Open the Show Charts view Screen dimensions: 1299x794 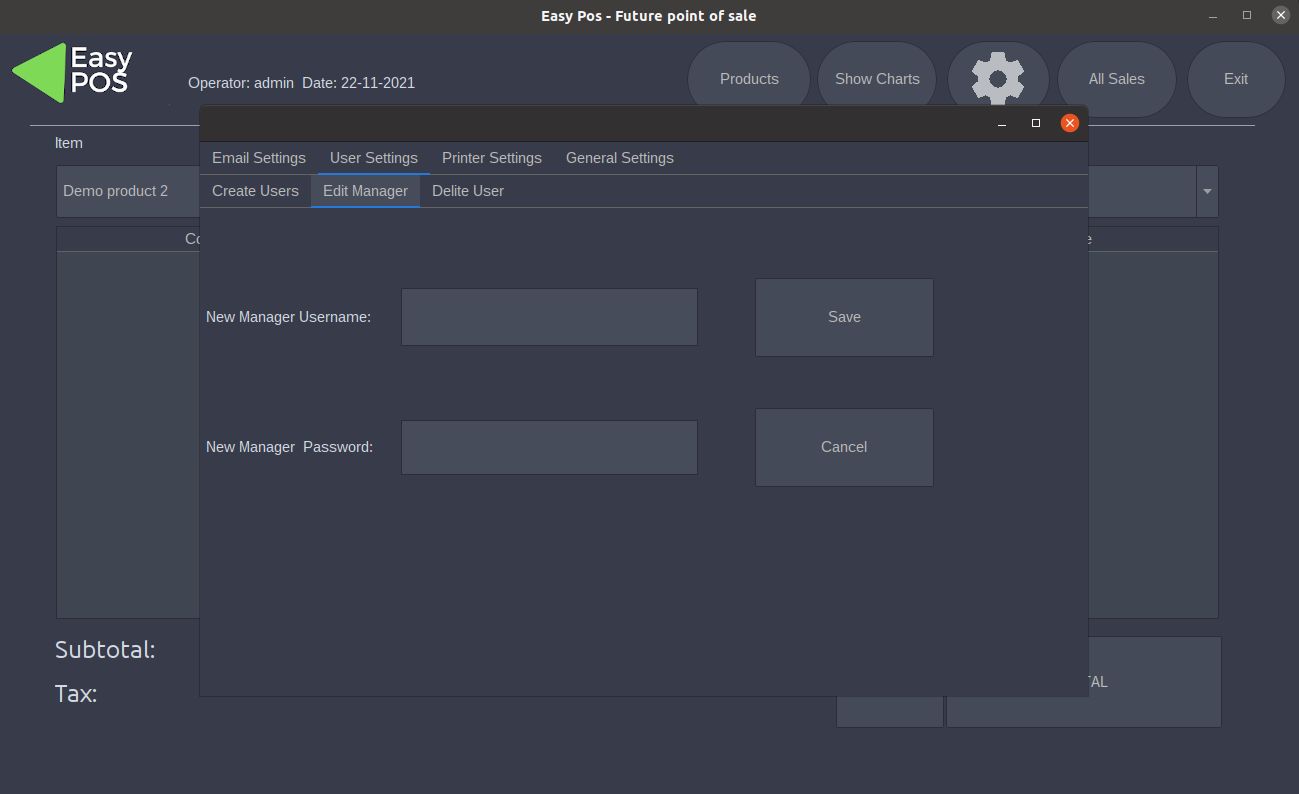point(877,79)
